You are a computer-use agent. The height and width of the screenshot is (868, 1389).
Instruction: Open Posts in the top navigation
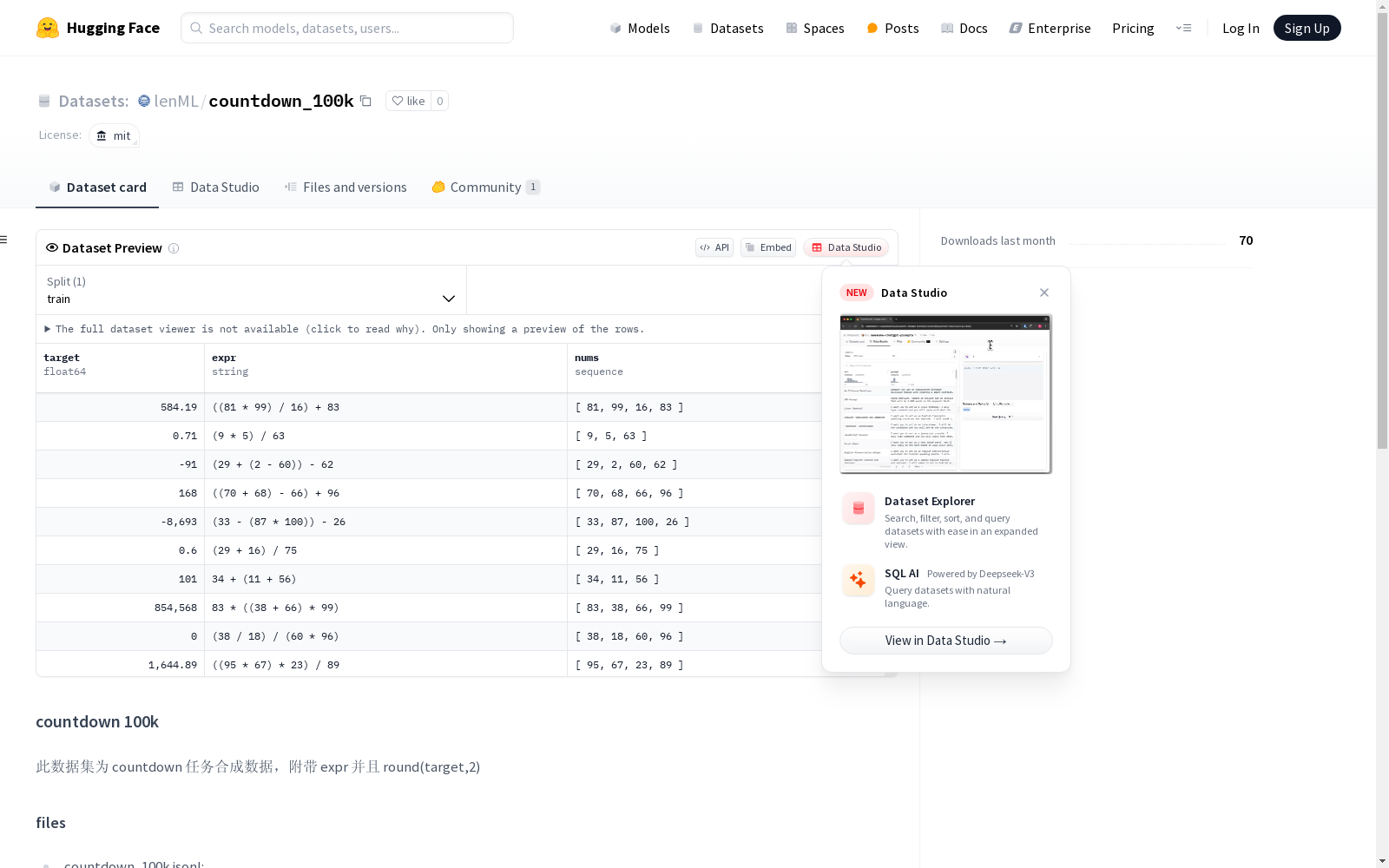point(892,29)
